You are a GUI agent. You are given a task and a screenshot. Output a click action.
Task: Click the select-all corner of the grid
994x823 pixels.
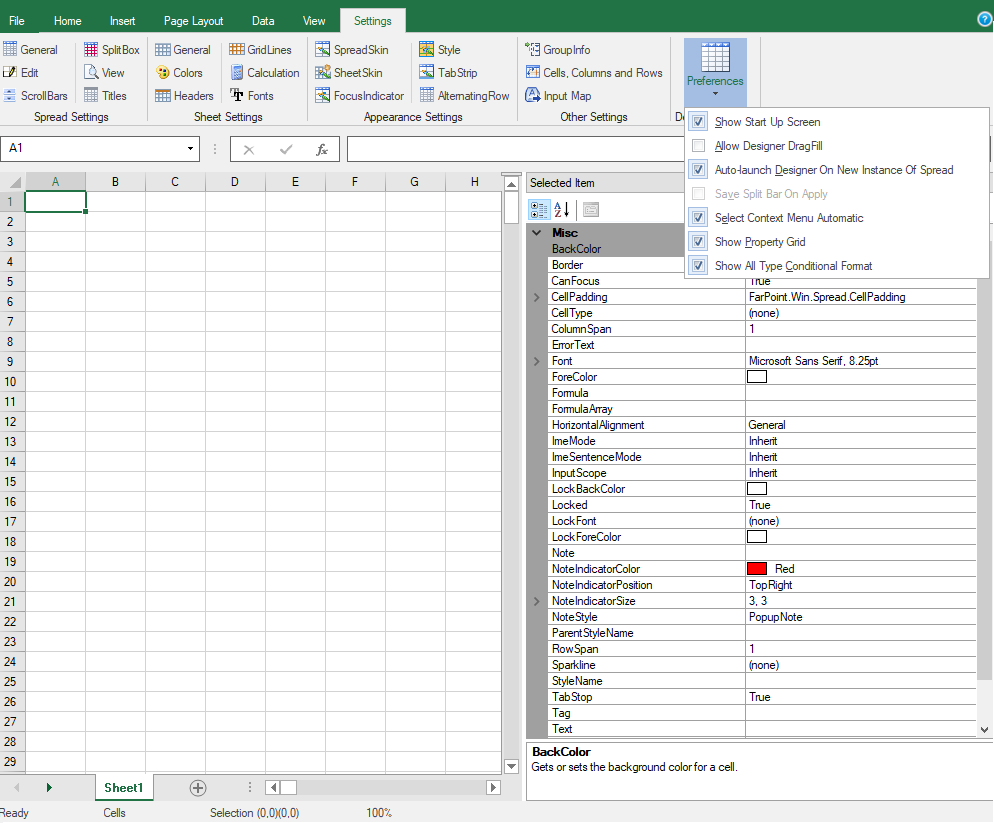[x=12, y=182]
